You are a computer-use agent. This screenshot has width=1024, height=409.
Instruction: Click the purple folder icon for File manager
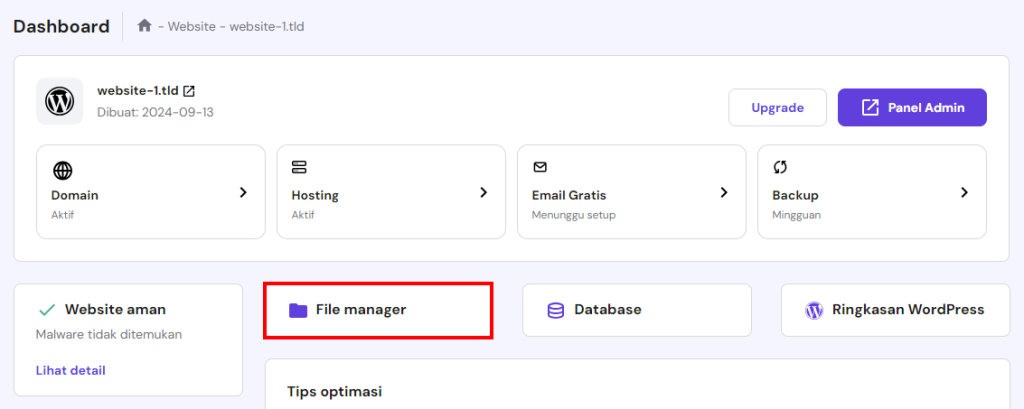(x=298, y=310)
